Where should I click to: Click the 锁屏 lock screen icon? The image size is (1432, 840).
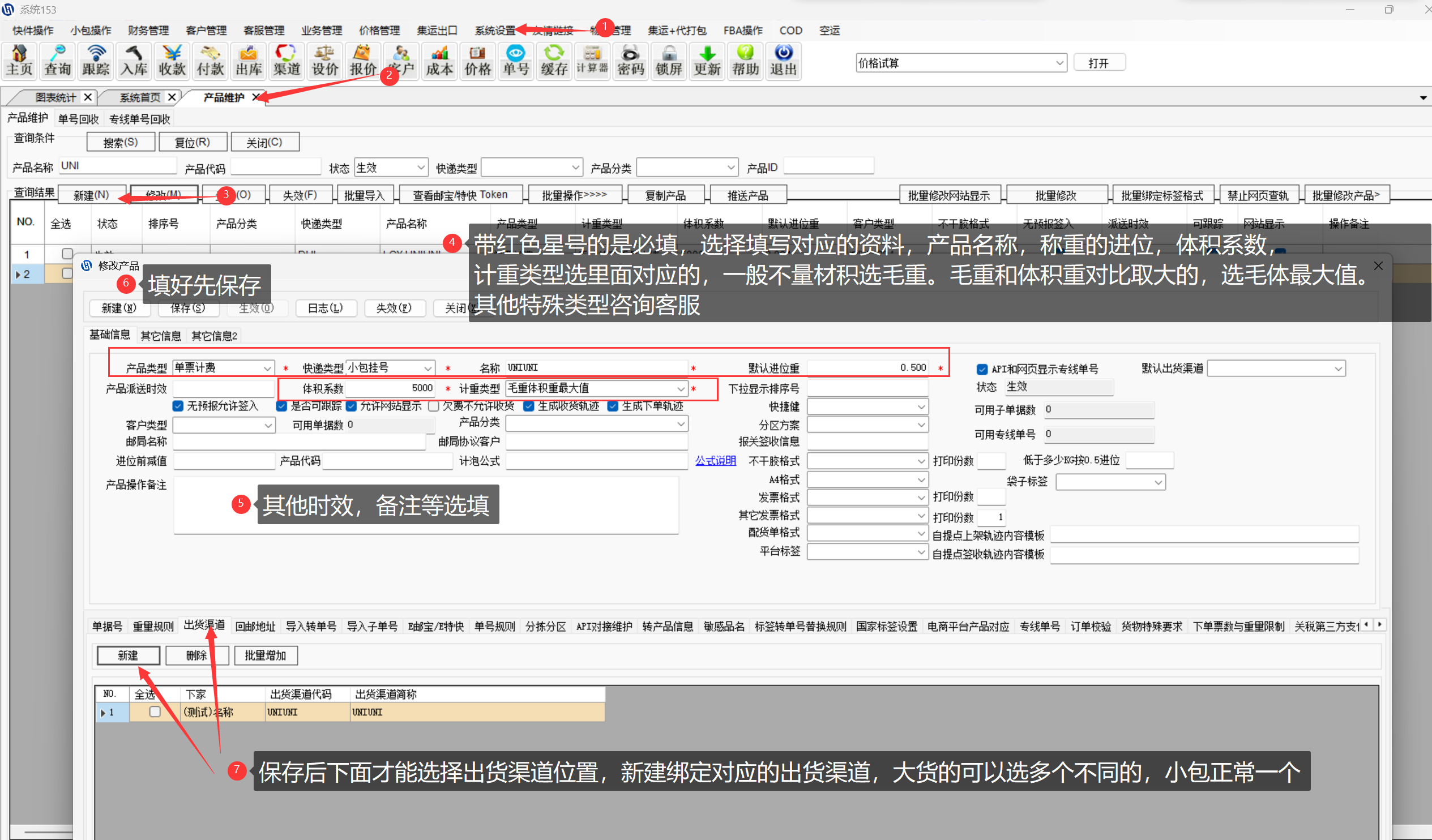tap(669, 60)
